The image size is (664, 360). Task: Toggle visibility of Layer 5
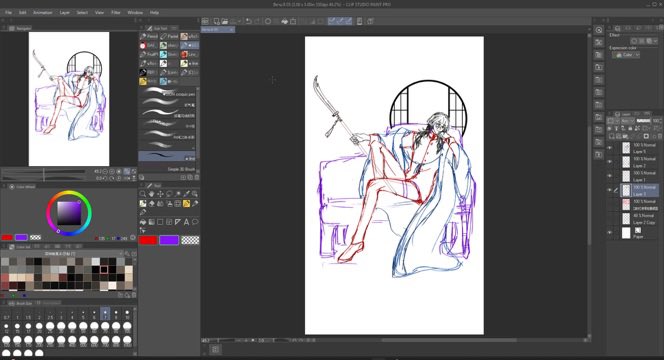pyautogui.click(x=610, y=148)
